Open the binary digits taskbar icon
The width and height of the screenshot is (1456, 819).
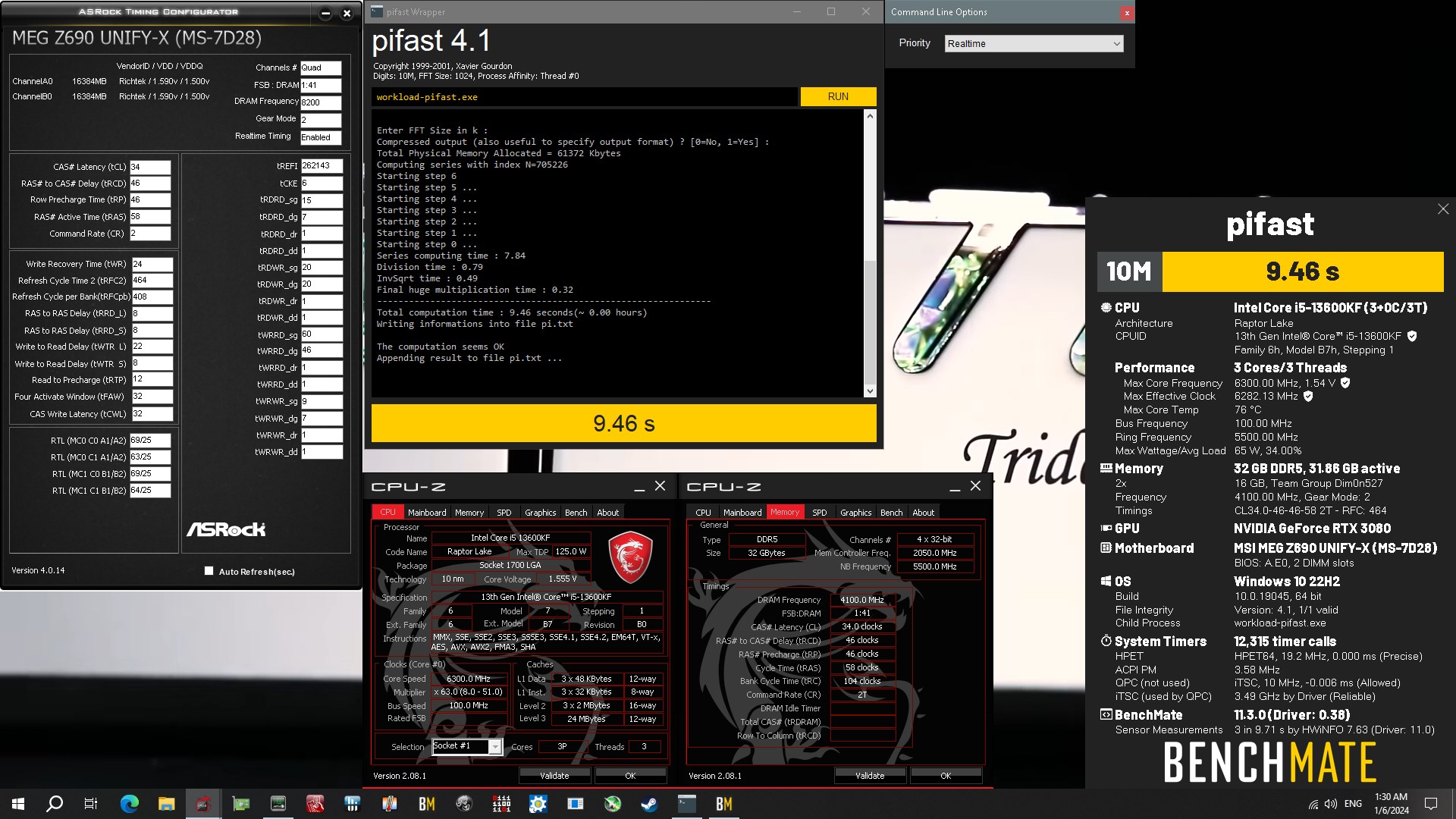coord(501,804)
